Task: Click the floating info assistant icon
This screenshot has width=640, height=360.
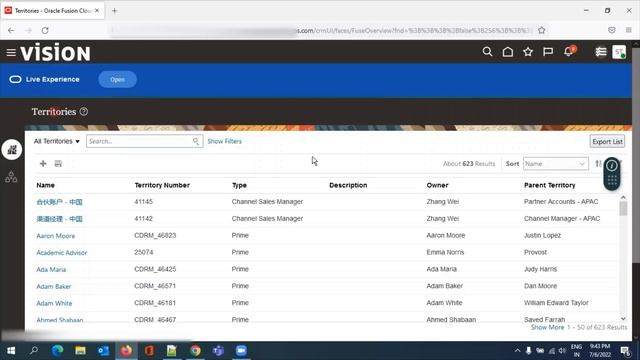Action: click(611, 166)
